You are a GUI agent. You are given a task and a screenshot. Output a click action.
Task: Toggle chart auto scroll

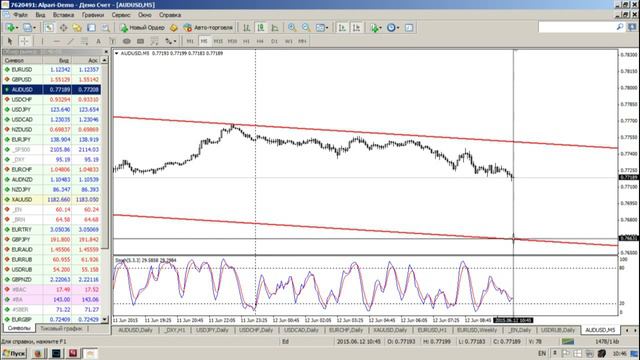pyautogui.click(x=342, y=27)
